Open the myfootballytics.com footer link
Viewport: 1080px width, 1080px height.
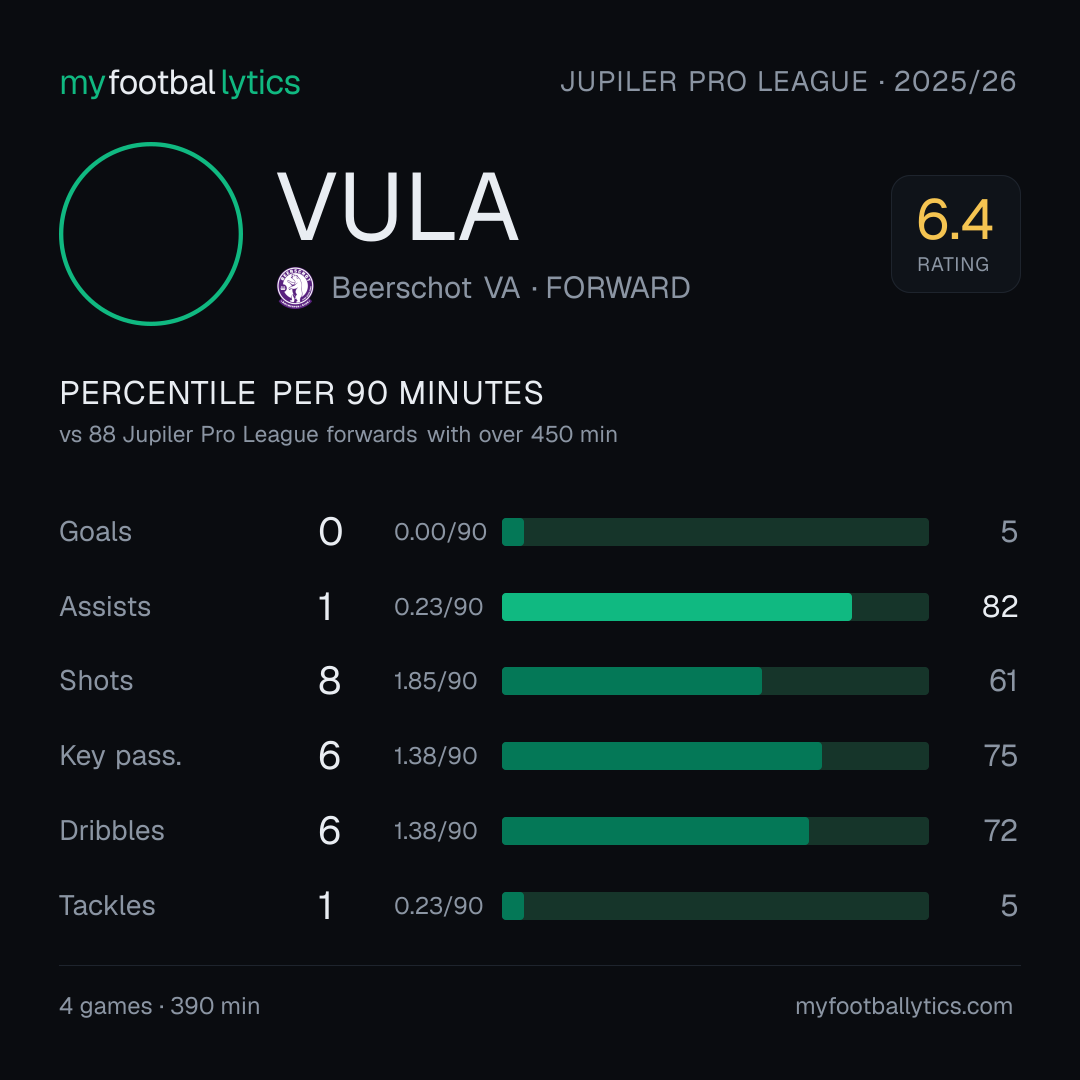[904, 1006]
